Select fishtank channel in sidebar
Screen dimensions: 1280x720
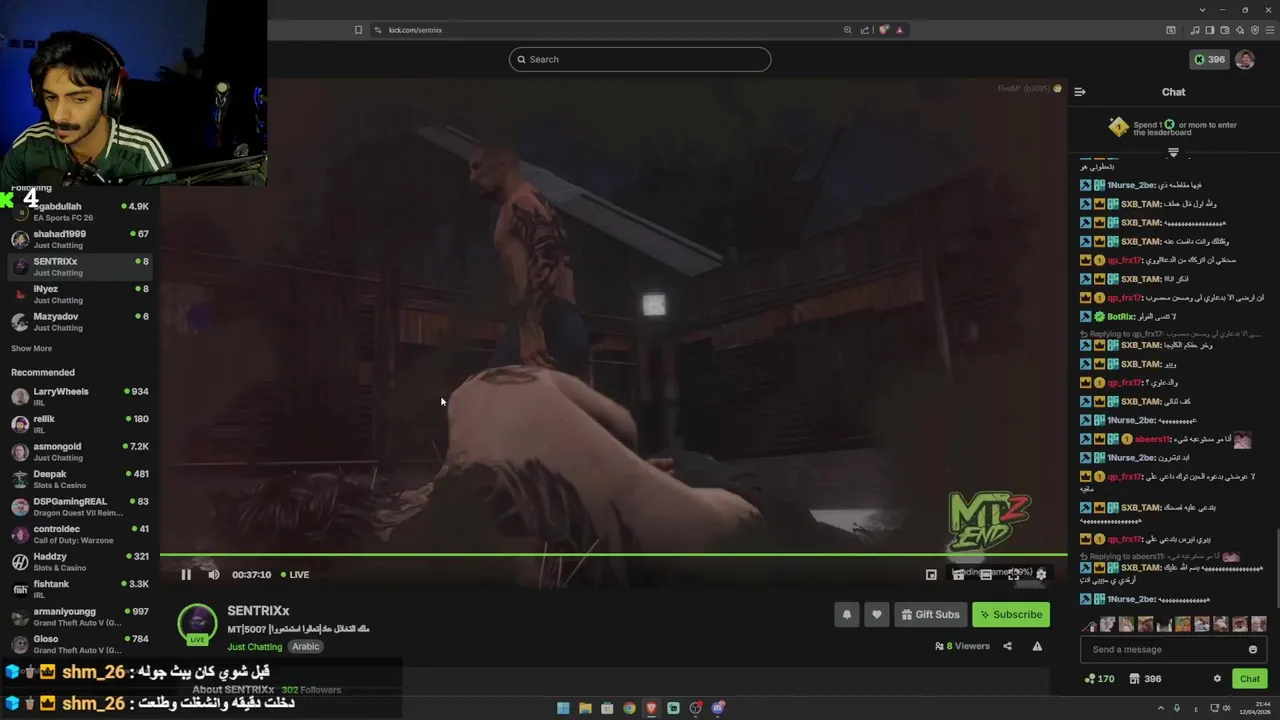click(x=80, y=589)
